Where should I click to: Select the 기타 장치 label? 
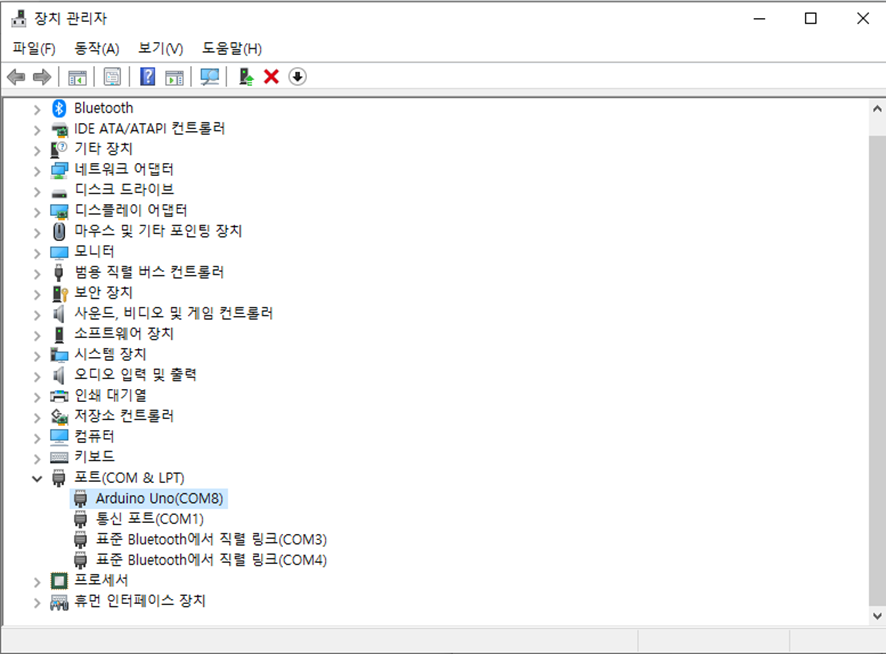coord(103,149)
